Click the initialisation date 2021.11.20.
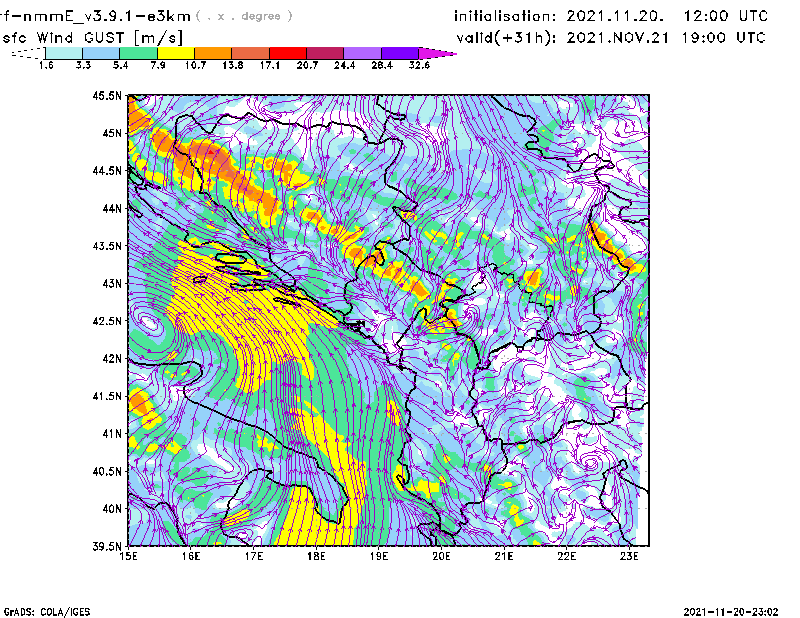The image size is (800, 618). coord(615,16)
